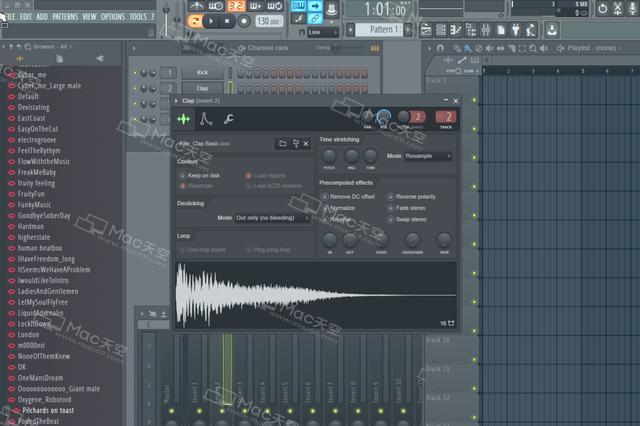
Task: Select the playlist slip tool
Action: (x=500, y=48)
